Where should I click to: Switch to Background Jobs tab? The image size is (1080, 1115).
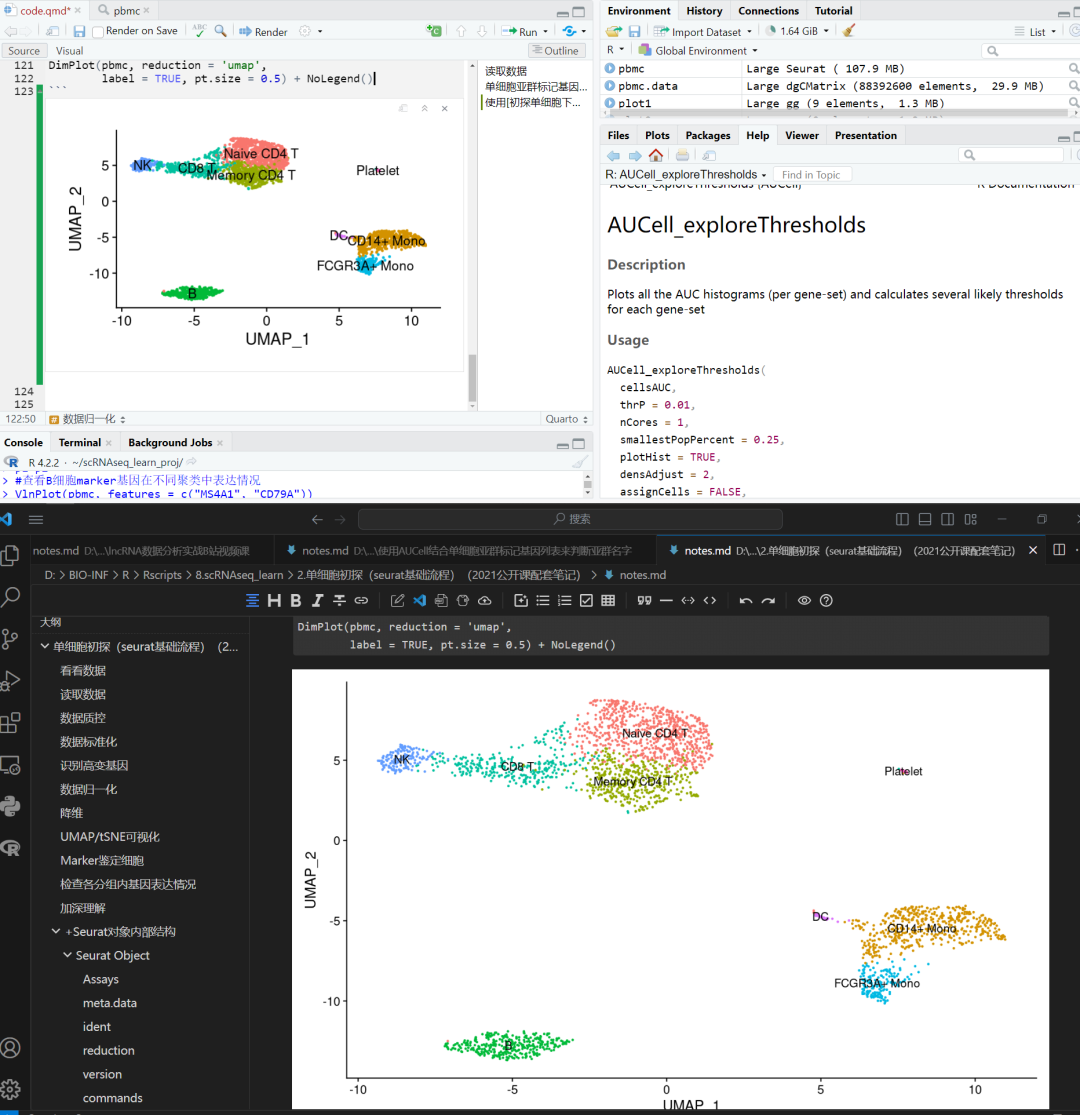[x=171, y=442]
